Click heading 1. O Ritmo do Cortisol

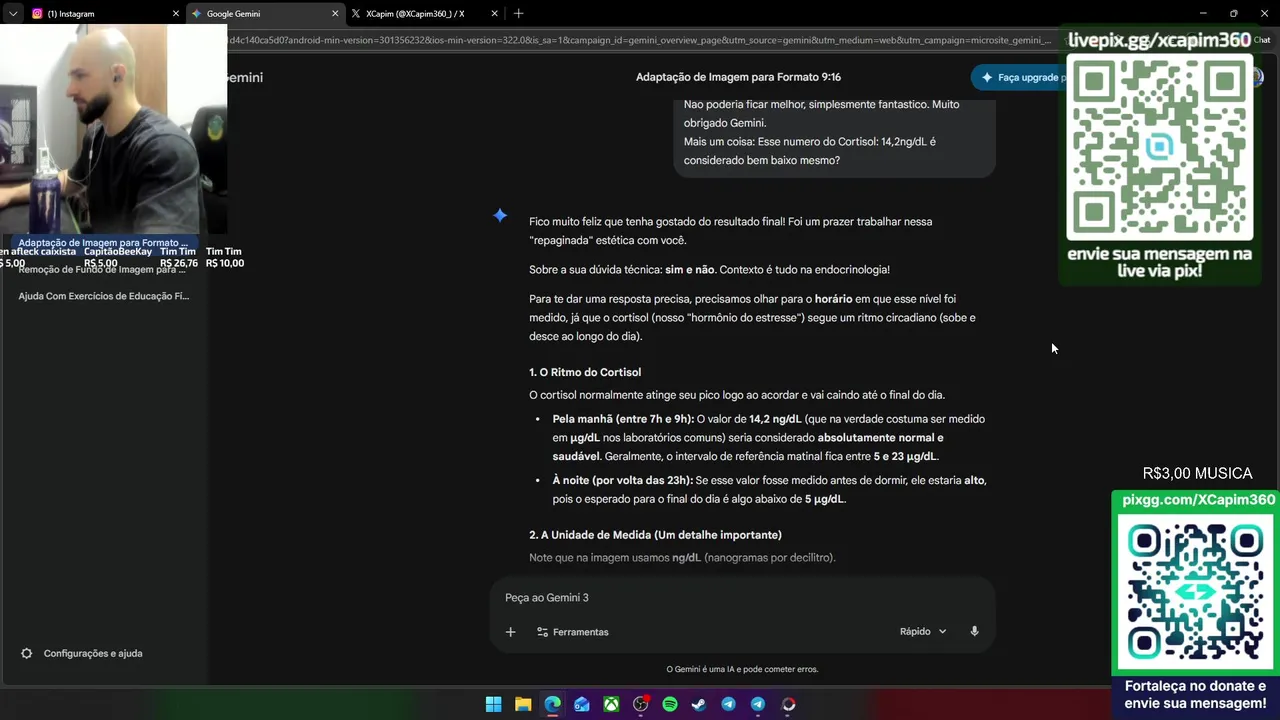coord(585,372)
